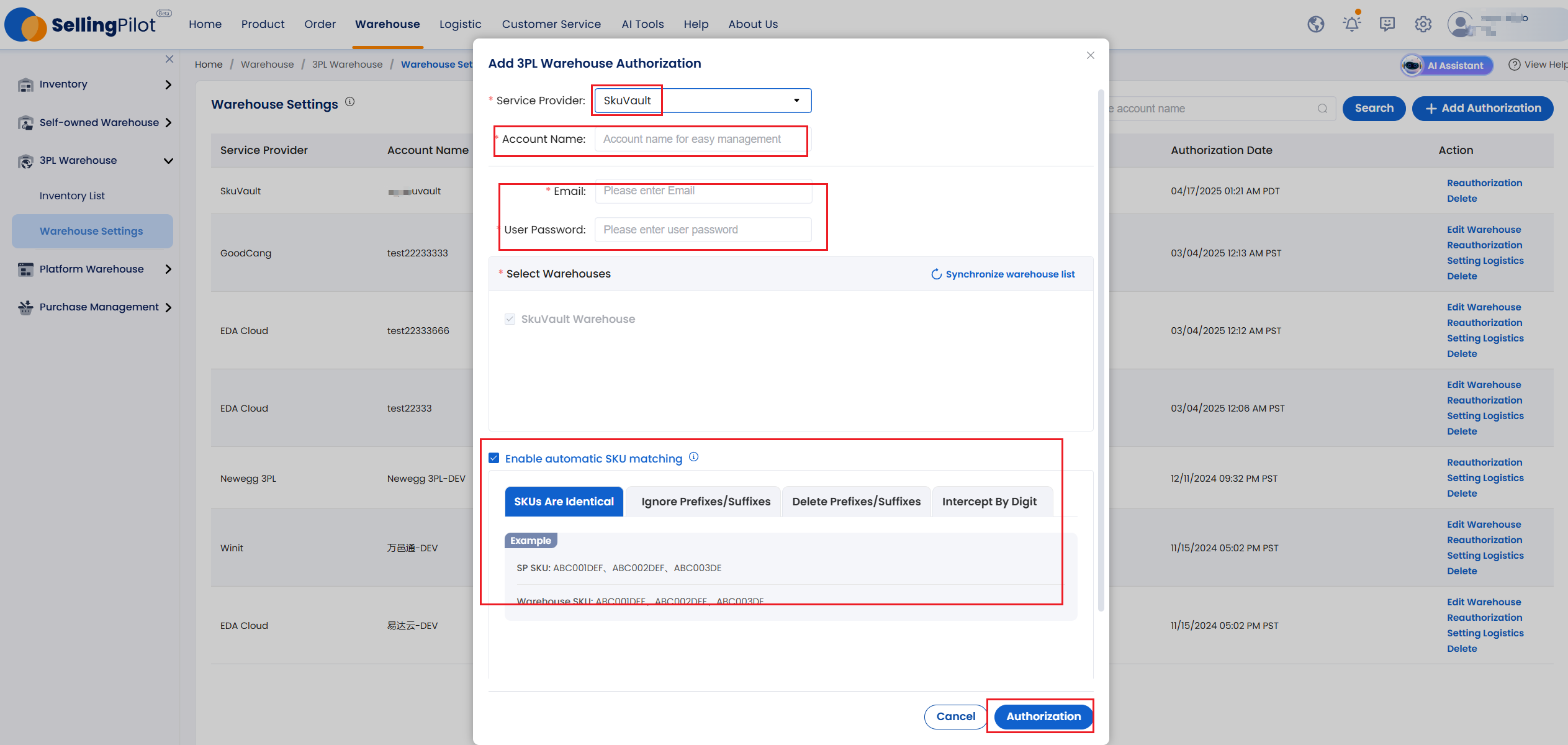Image resolution: width=1568 pixels, height=745 pixels.
Task: Select the Delete Prefixes/Suffixes tab
Action: point(856,502)
